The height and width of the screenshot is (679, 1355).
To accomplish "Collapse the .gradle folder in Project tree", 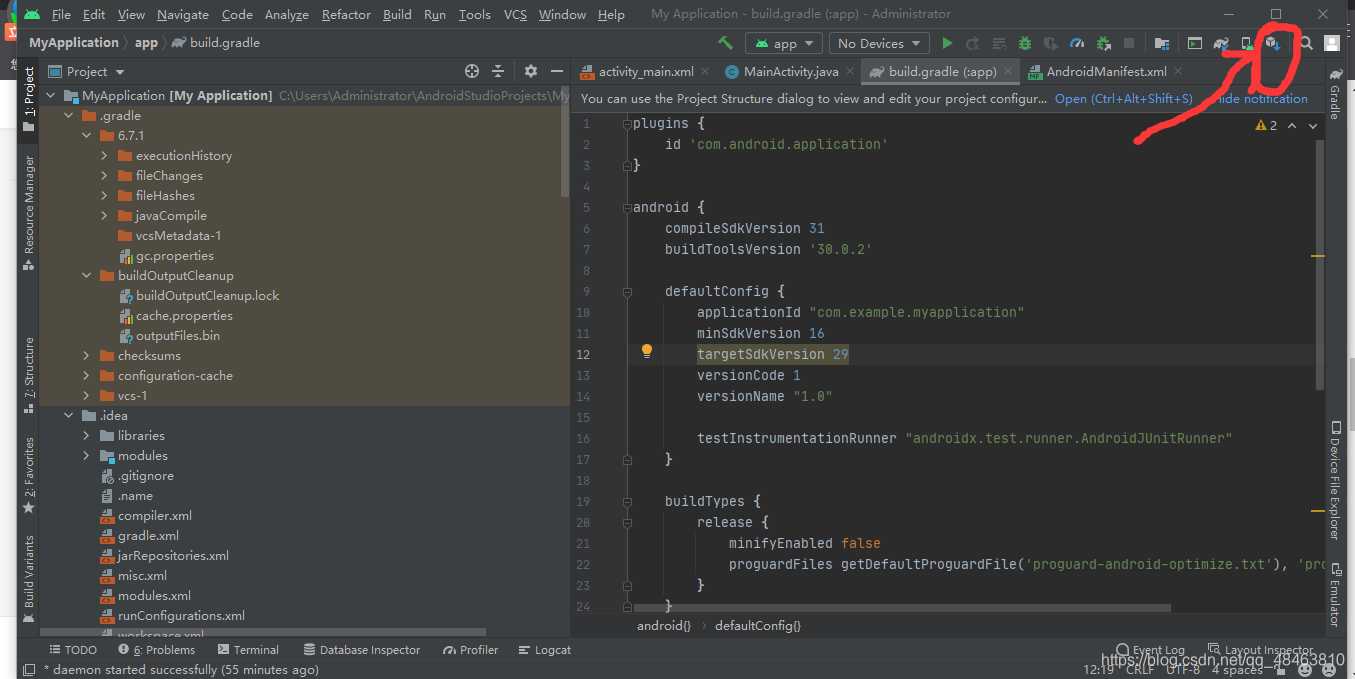I will pos(68,115).
